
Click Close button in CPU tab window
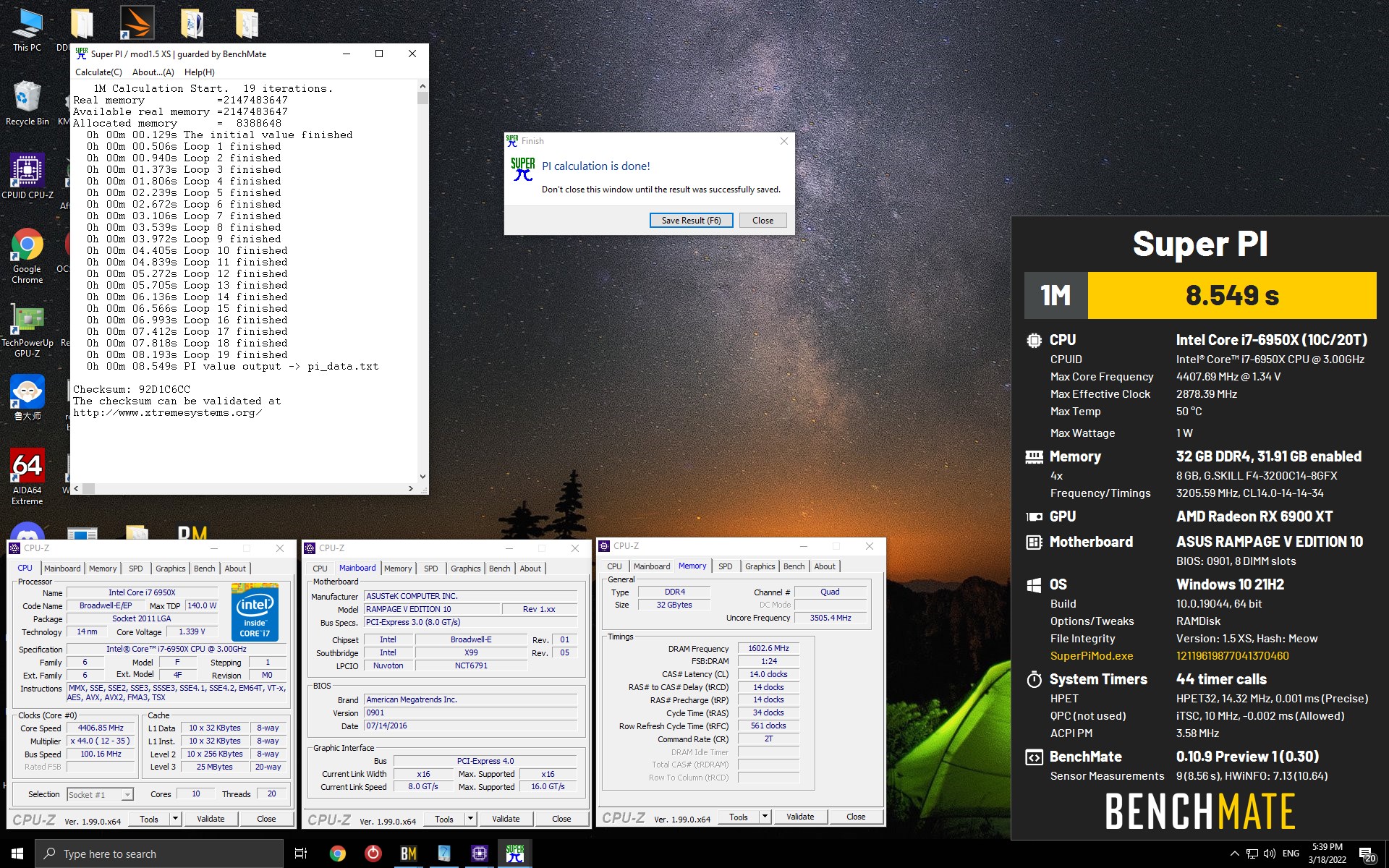266,819
